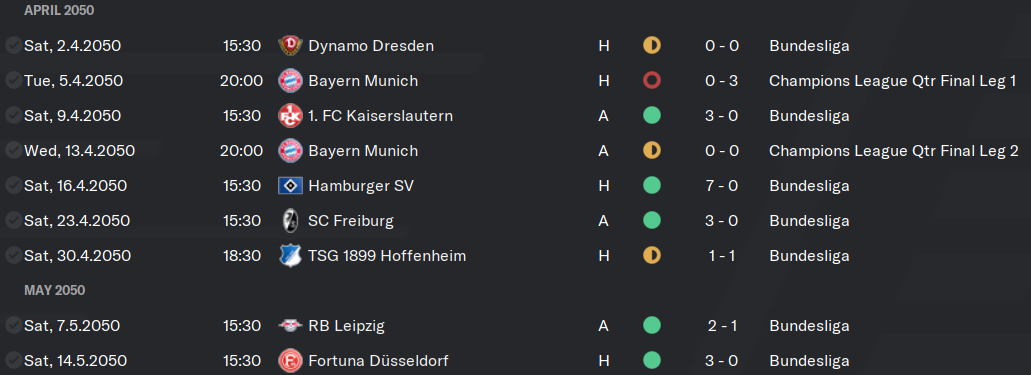Click the TSG 1899 Hoffenheim badge
Screen dimensions: 1031x375
290,255
